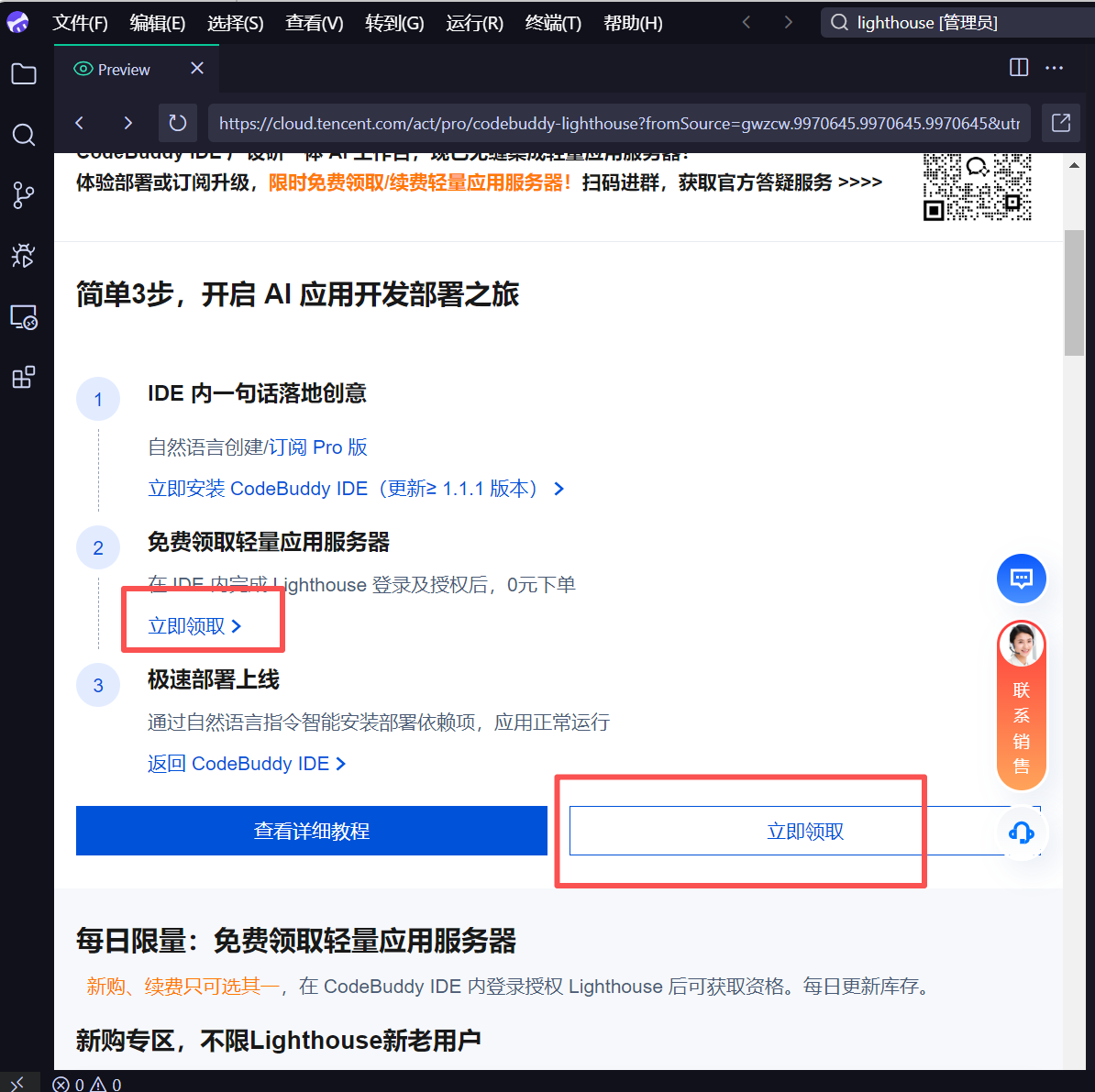
Task: Open the 文件(F) menu
Action: (x=80, y=23)
